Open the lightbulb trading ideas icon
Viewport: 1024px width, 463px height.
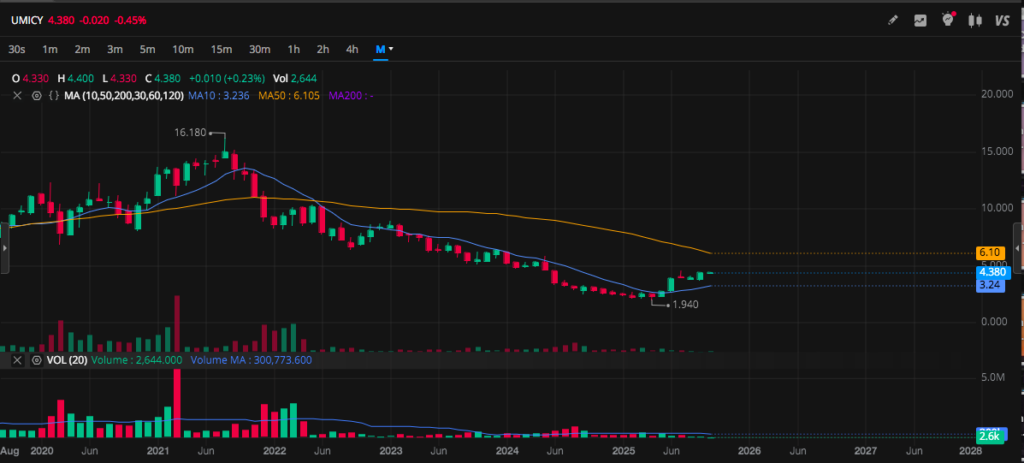point(947,20)
